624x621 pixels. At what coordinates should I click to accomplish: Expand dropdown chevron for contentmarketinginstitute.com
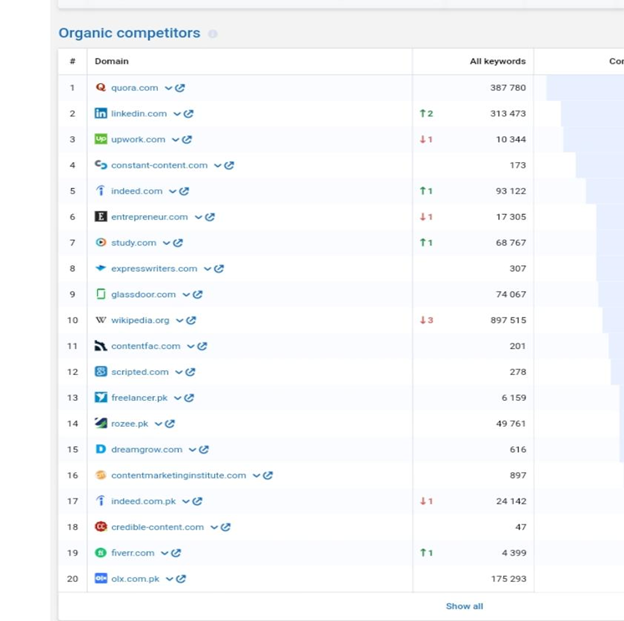point(257,476)
